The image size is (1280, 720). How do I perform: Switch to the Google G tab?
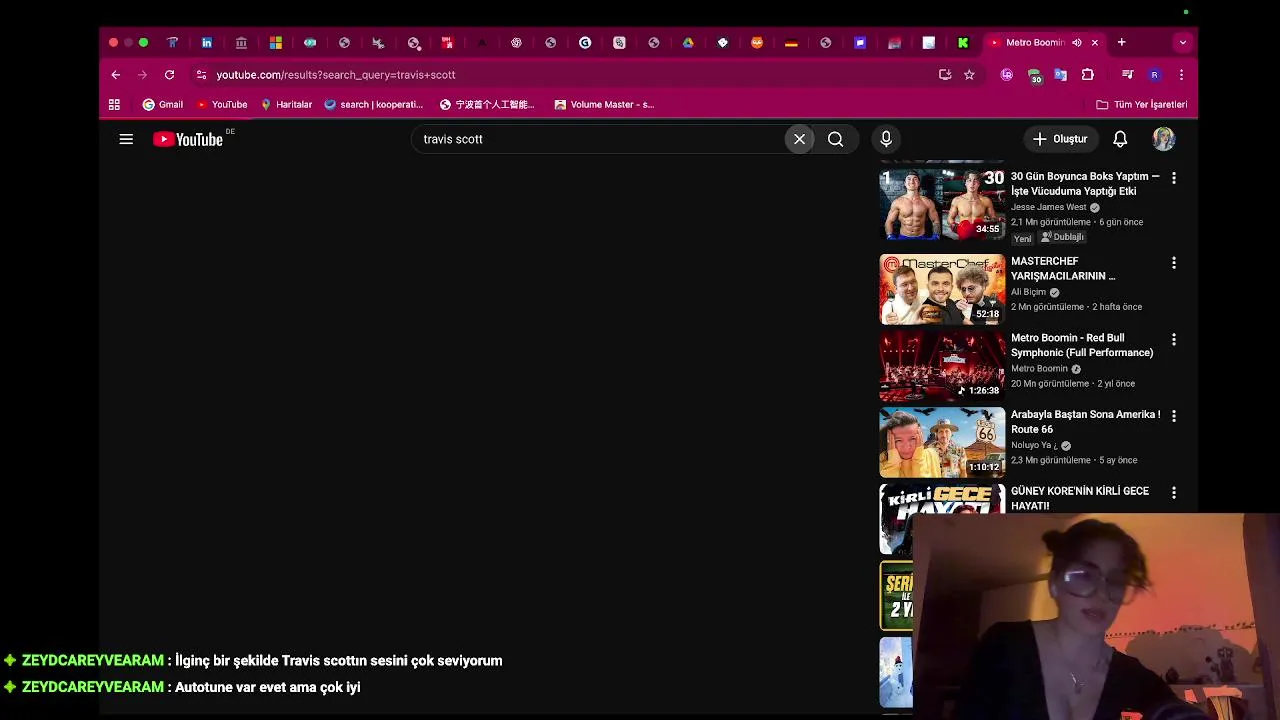585,43
